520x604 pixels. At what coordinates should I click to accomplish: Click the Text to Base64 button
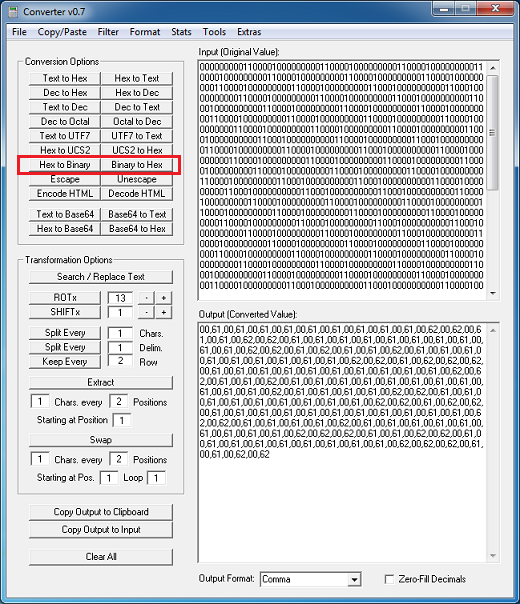point(65,214)
